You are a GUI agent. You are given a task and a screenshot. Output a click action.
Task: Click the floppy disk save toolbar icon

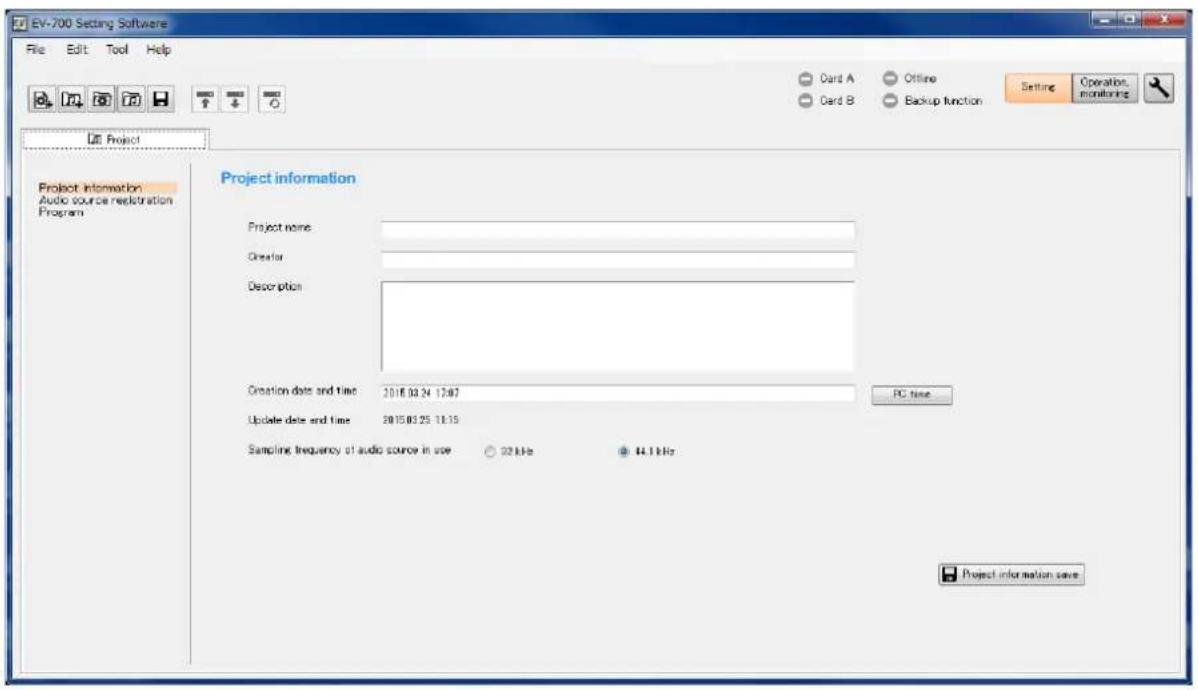click(x=160, y=99)
